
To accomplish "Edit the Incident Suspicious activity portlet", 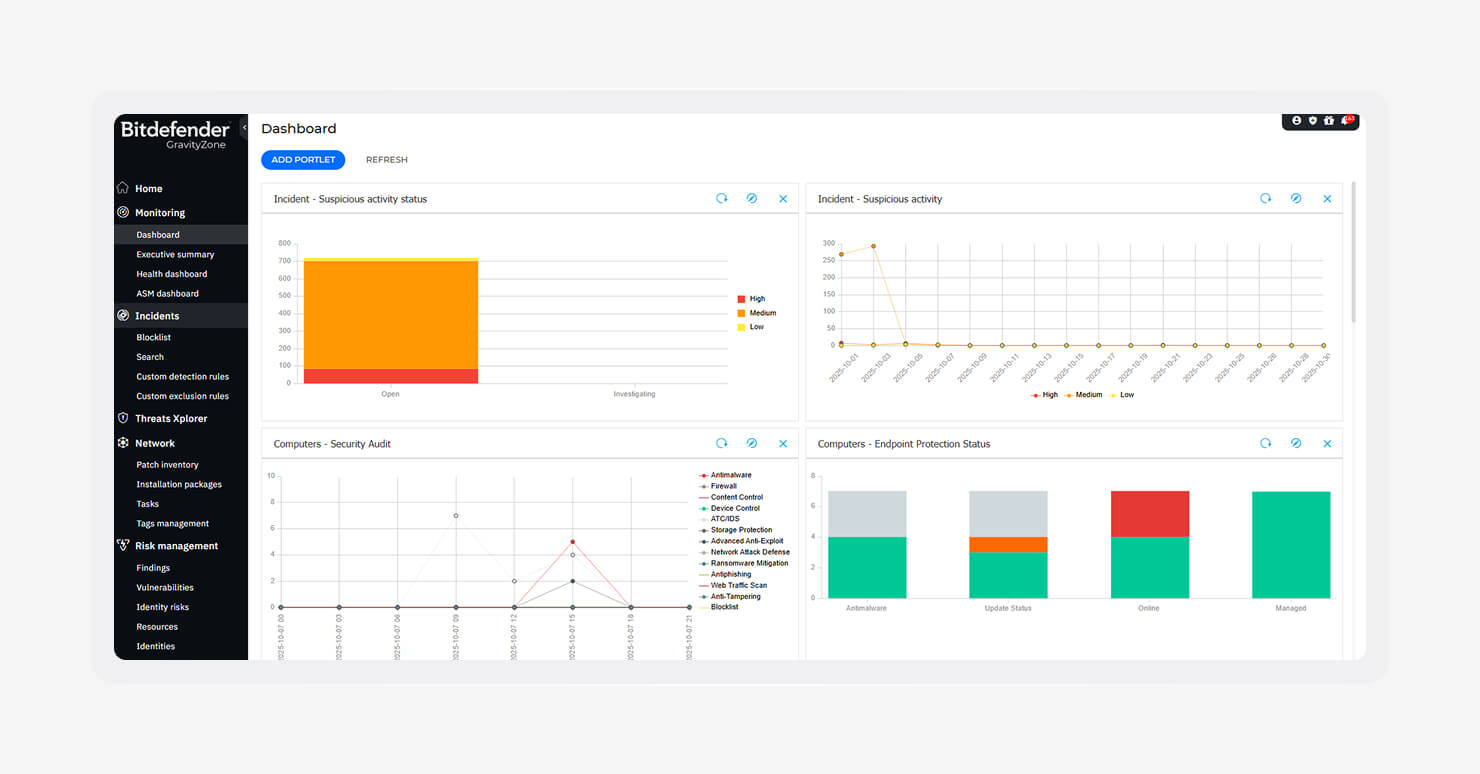I will (1296, 199).
